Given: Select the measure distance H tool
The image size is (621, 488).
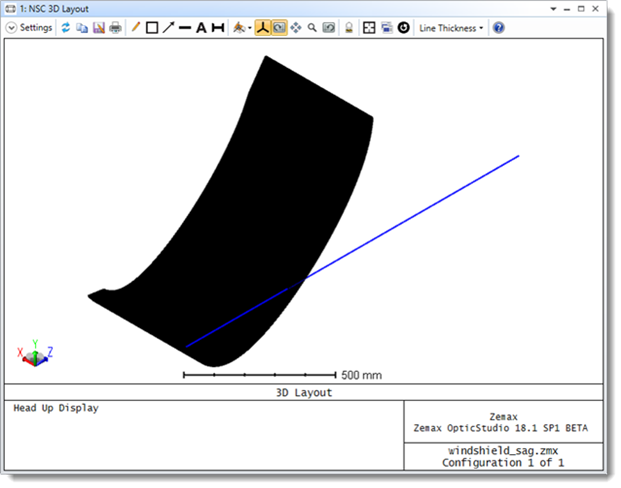Looking at the screenshot, I should coord(217,28).
